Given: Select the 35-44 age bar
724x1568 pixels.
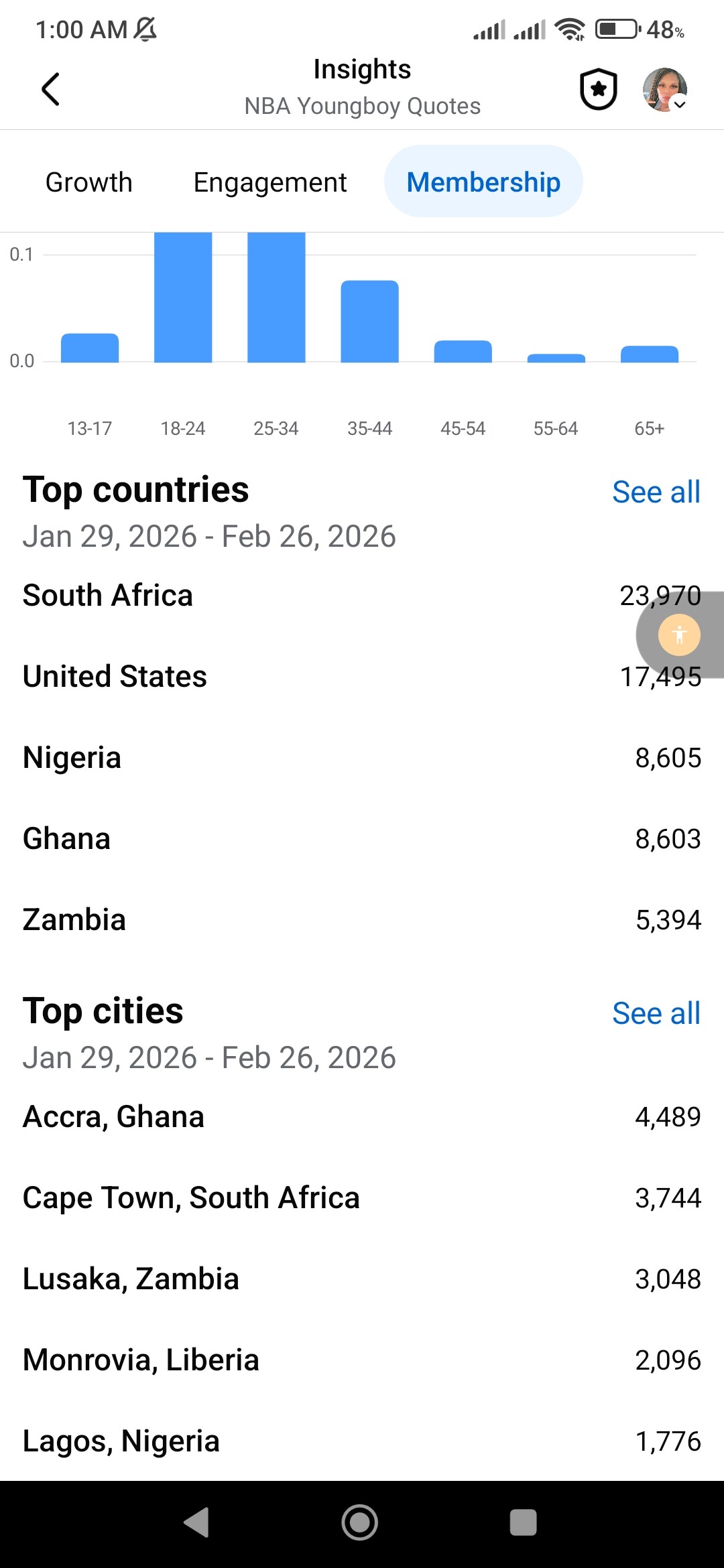Looking at the screenshot, I should (x=369, y=322).
